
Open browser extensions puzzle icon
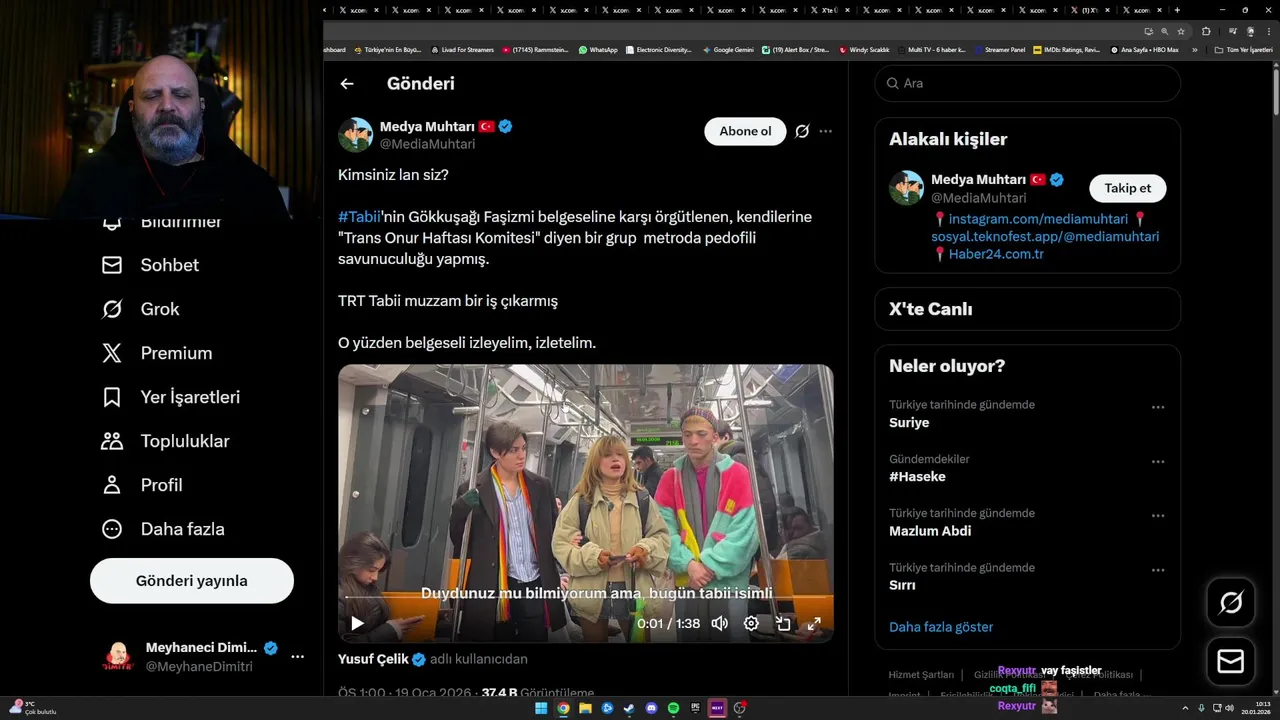pyautogui.click(x=1206, y=31)
